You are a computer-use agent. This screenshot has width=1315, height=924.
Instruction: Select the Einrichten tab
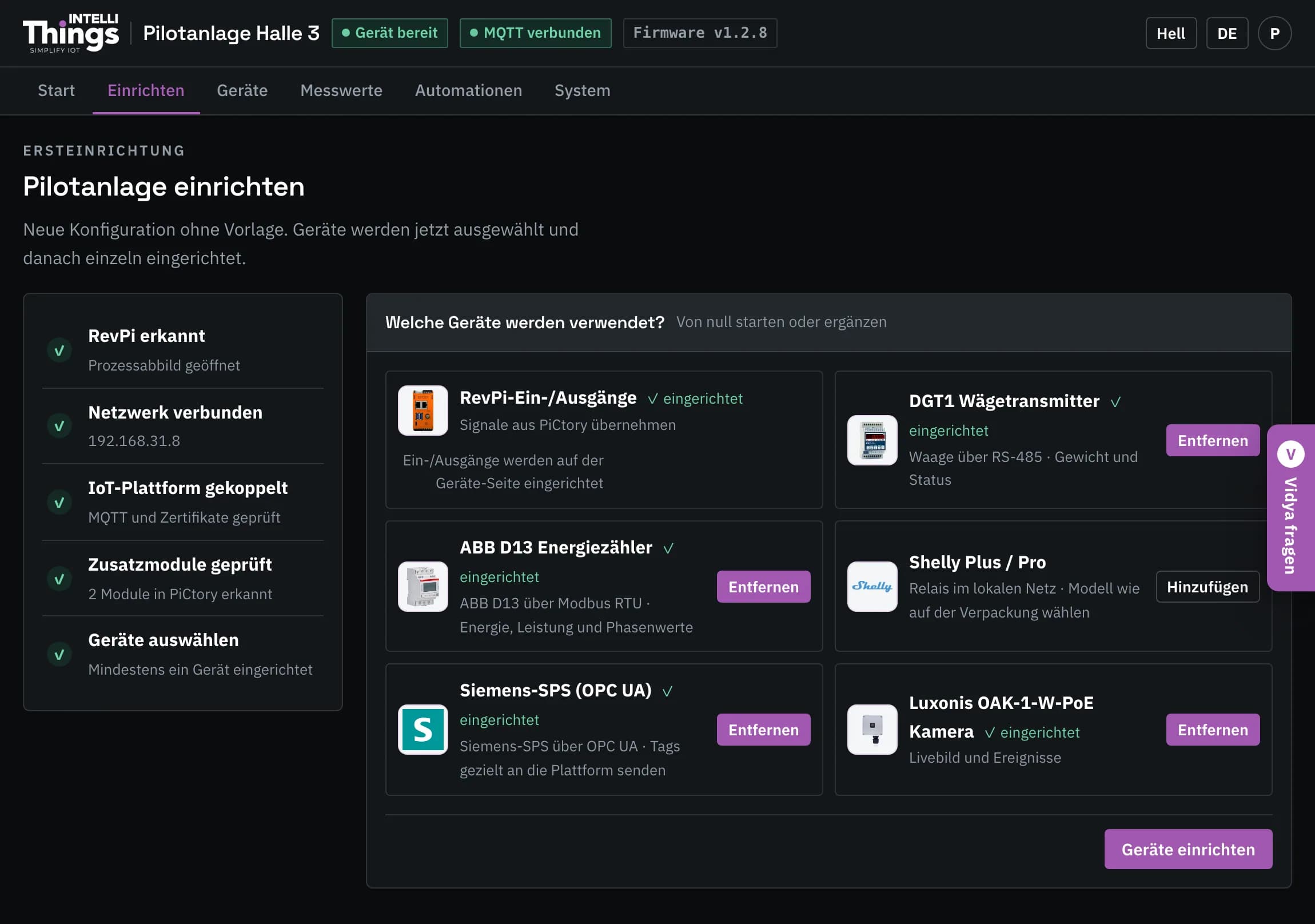point(146,90)
